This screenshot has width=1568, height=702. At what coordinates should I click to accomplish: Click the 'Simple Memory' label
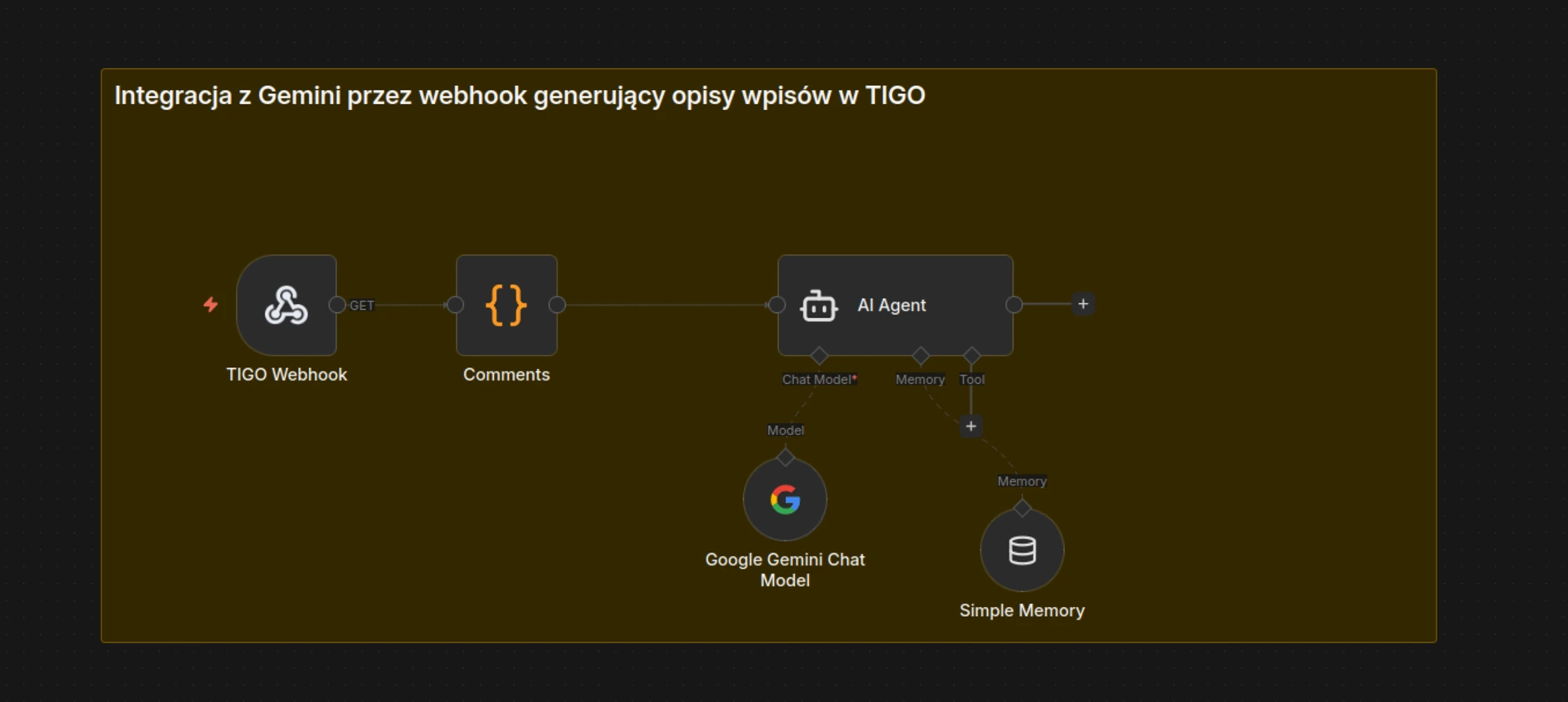point(1022,610)
